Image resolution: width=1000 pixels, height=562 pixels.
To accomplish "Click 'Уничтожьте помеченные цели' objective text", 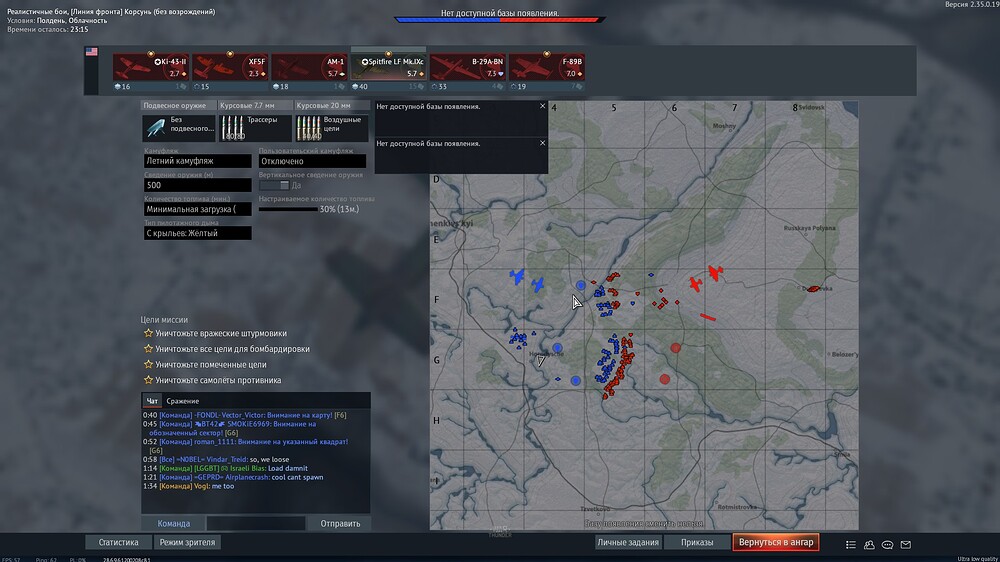I will coord(211,365).
